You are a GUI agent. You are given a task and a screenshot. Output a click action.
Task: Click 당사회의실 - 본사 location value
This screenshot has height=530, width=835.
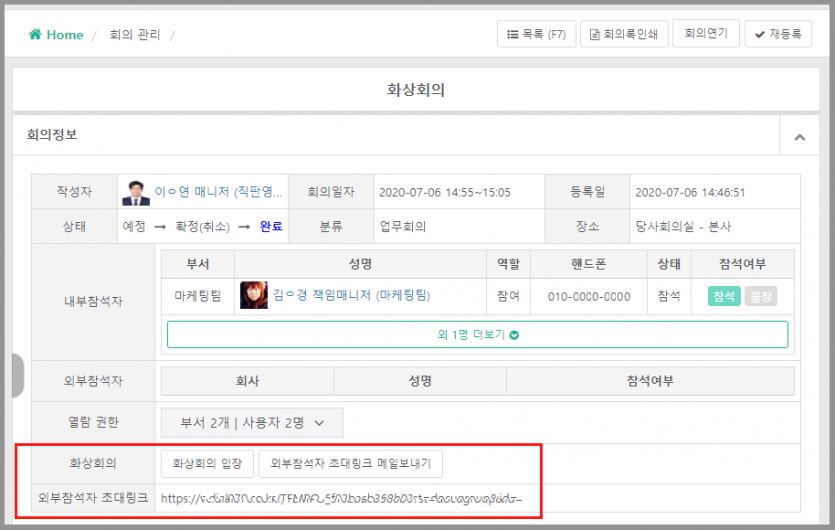tap(683, 226)
